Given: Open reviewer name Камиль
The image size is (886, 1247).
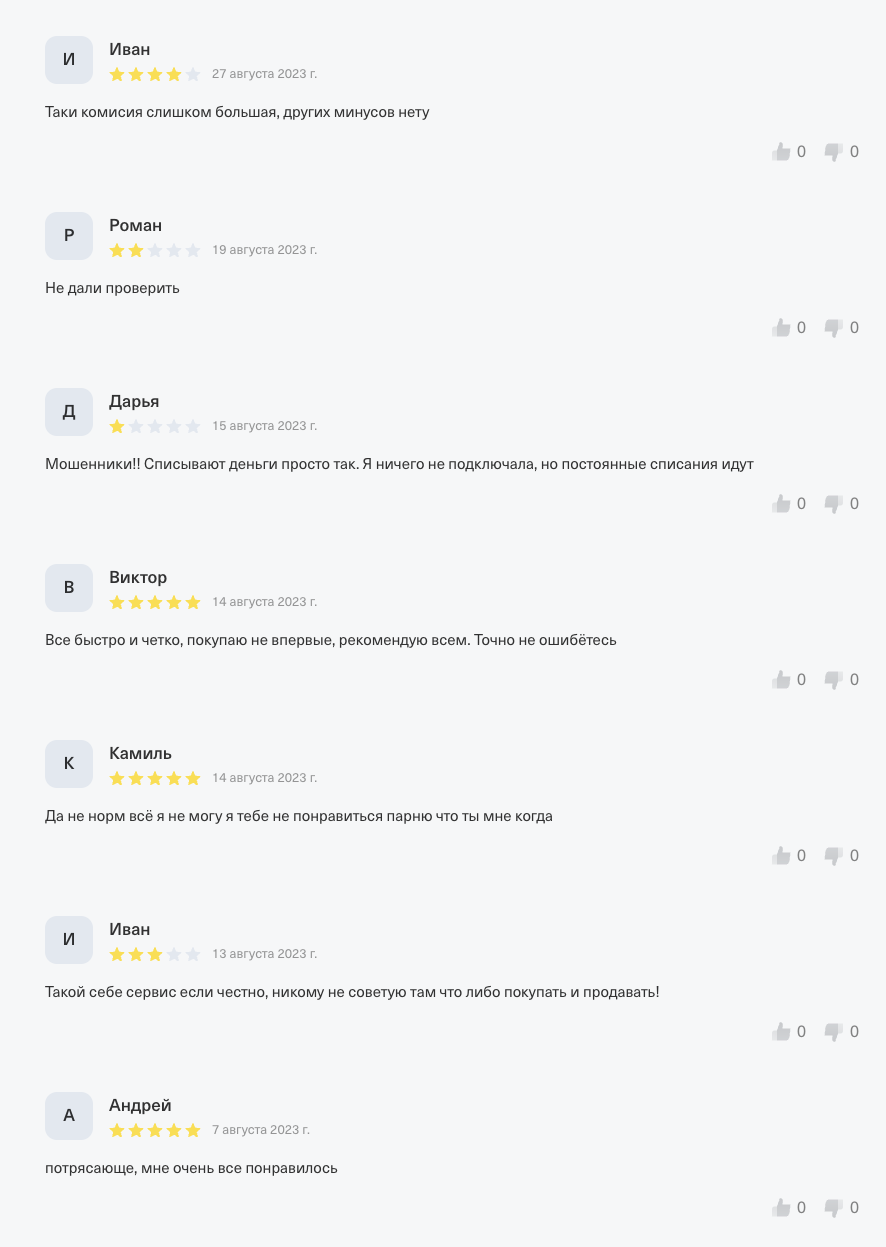Looking at the screenshot, I should click(x=140, y=754).
